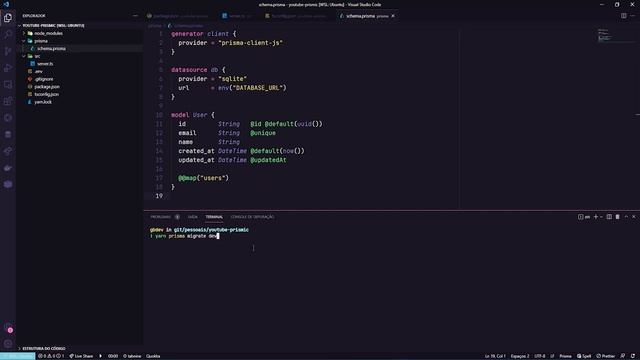Open Extensions view in activity bar
The width and height of the screenshot is (640, 360).
click(8, 101)
